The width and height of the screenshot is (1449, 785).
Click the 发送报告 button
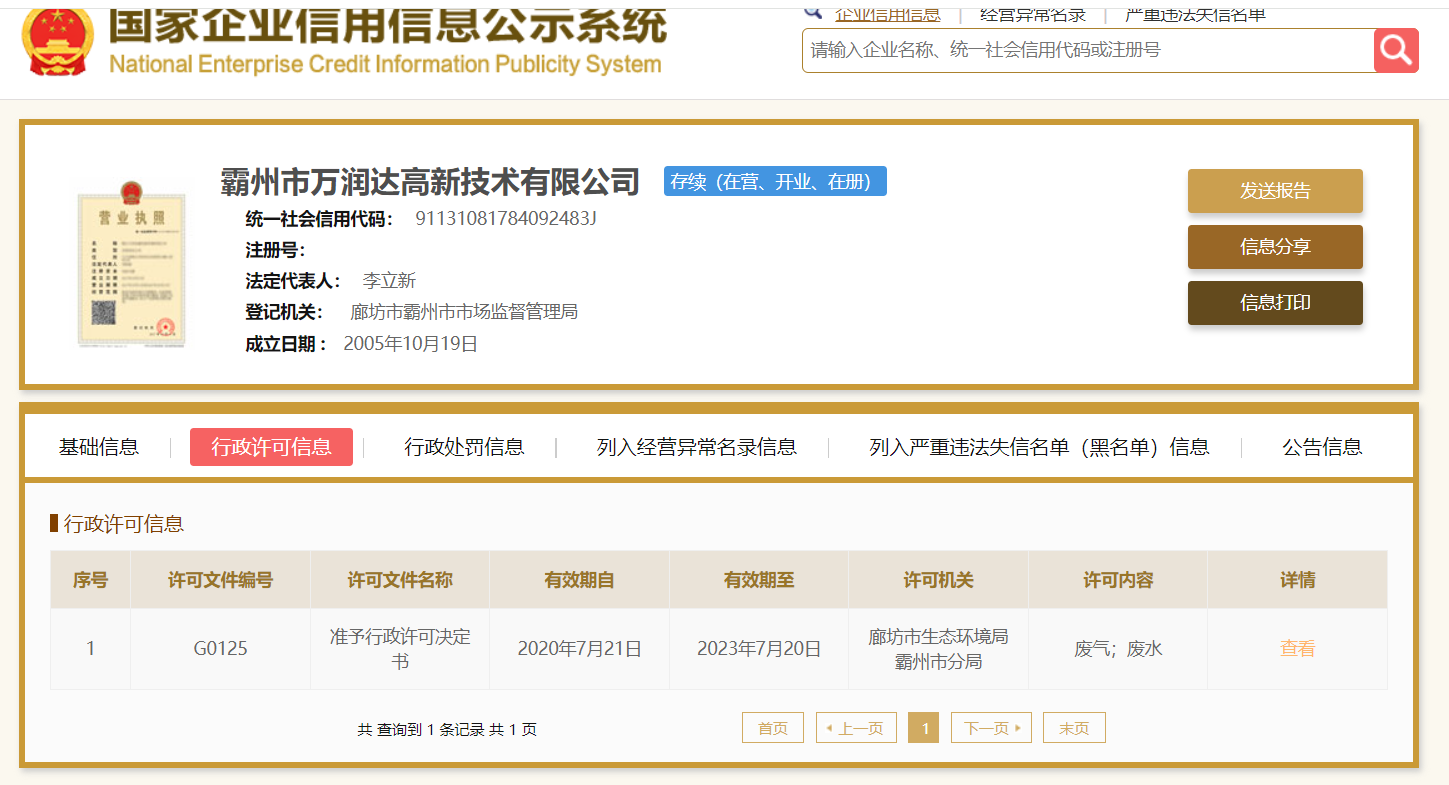click(x=1275, y=191)
